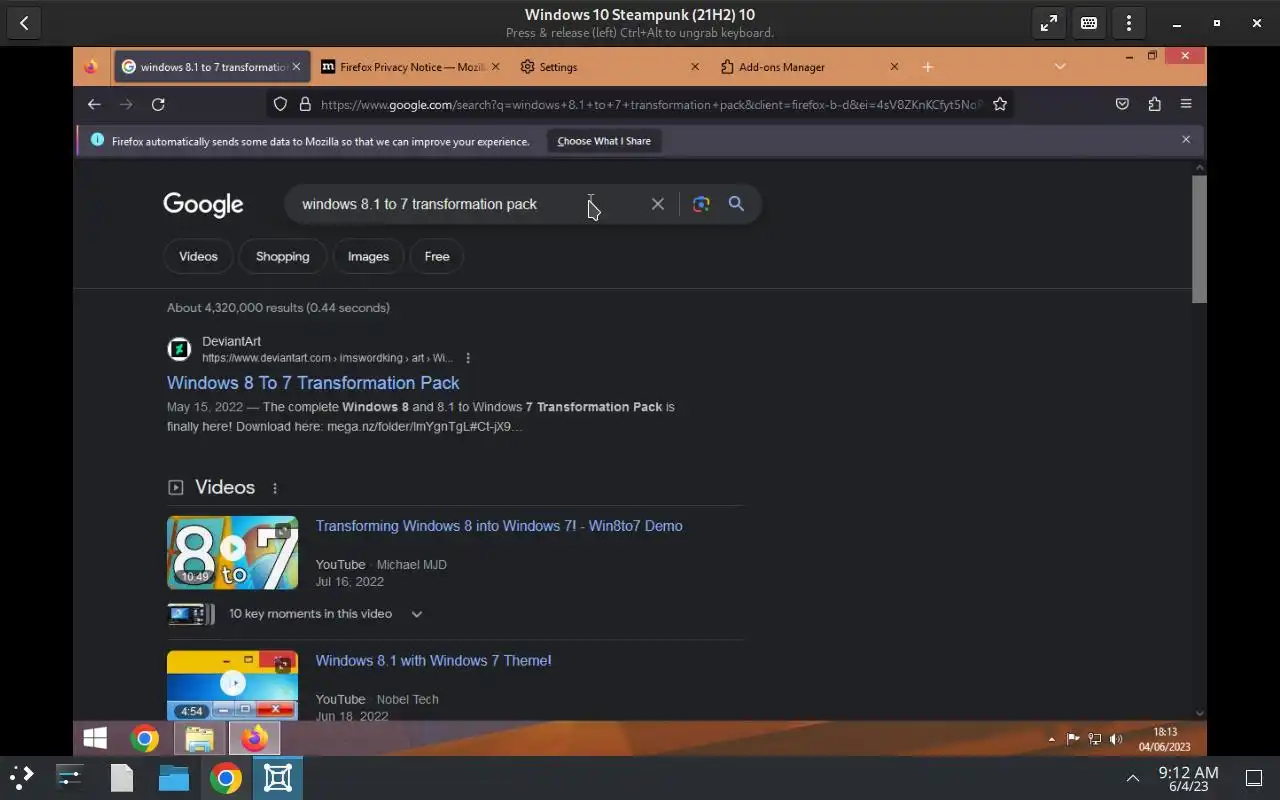Open the tracking protection shield icon
Viewport: 1280px width, 800px height.
pyautogui.click(x=280, y=104)
